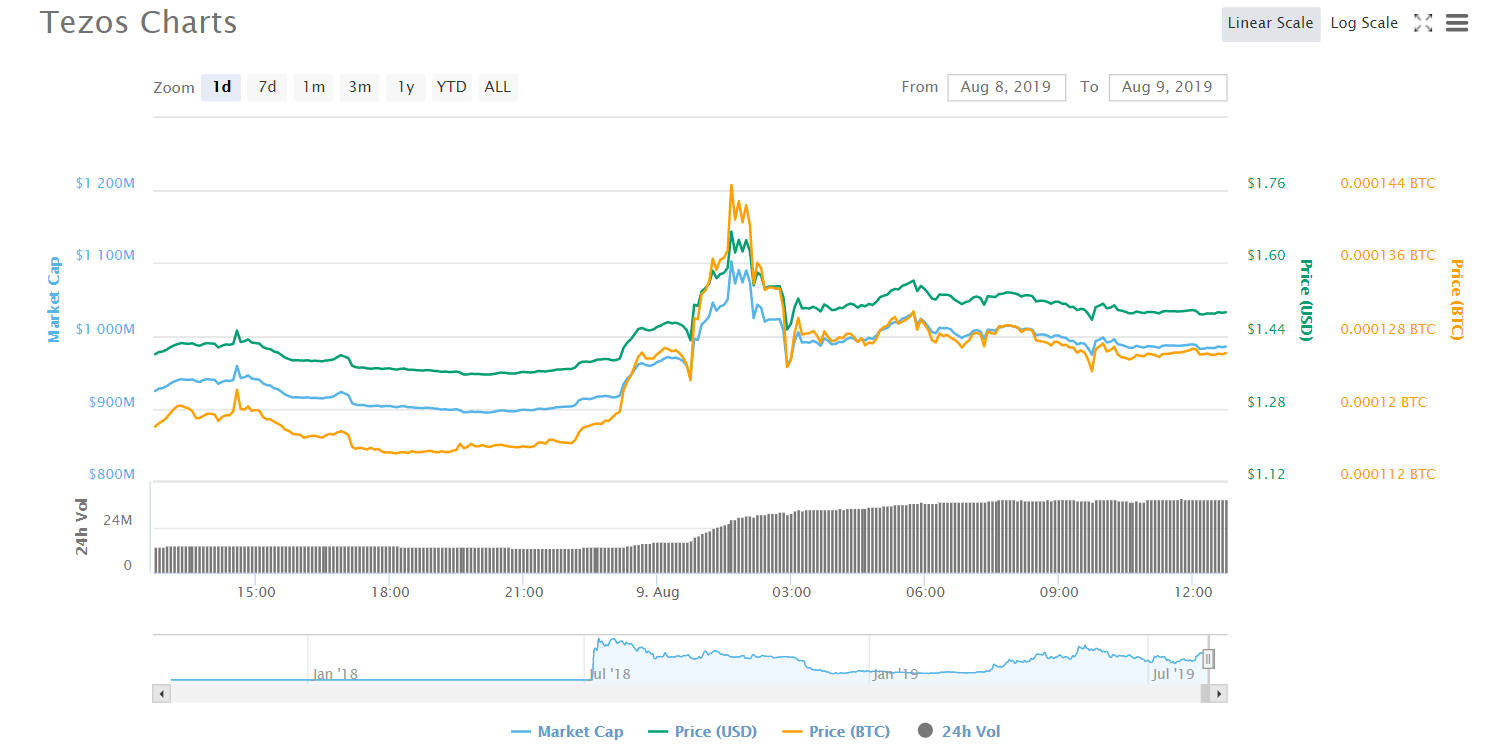Click the 18:00 time axis label

point(390,592)
